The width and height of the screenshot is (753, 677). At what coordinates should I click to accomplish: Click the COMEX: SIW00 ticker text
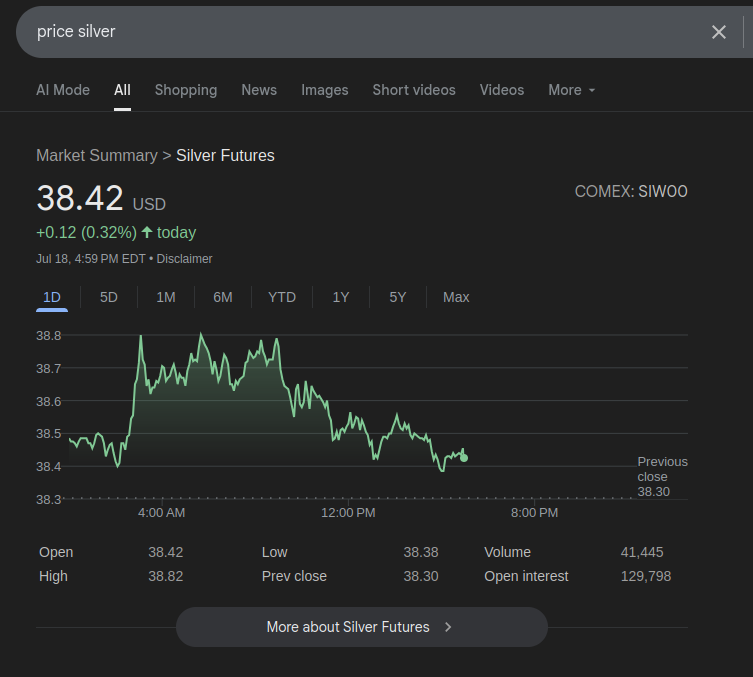click(x=631, y=192)
